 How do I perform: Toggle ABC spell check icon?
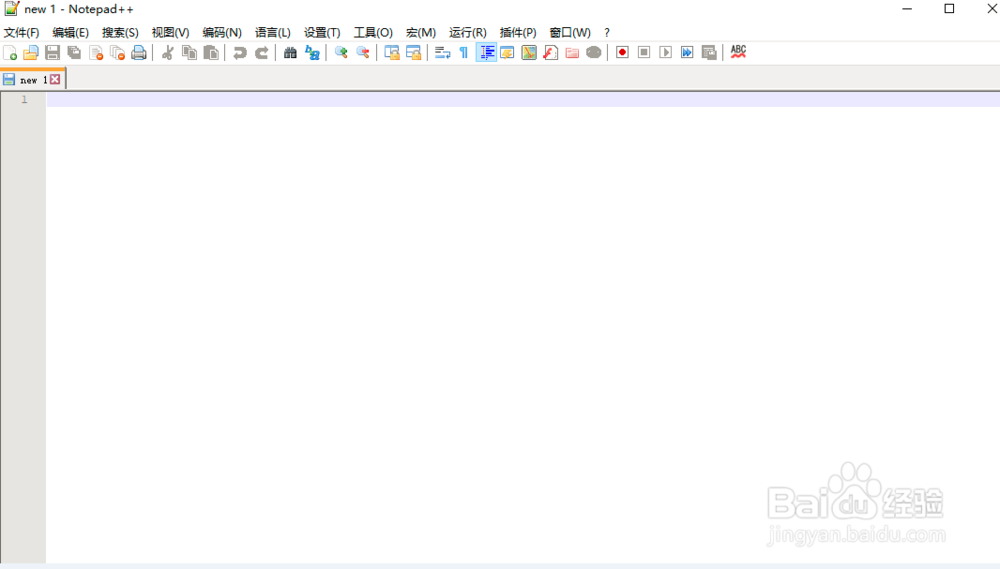(x=738, y=52)
